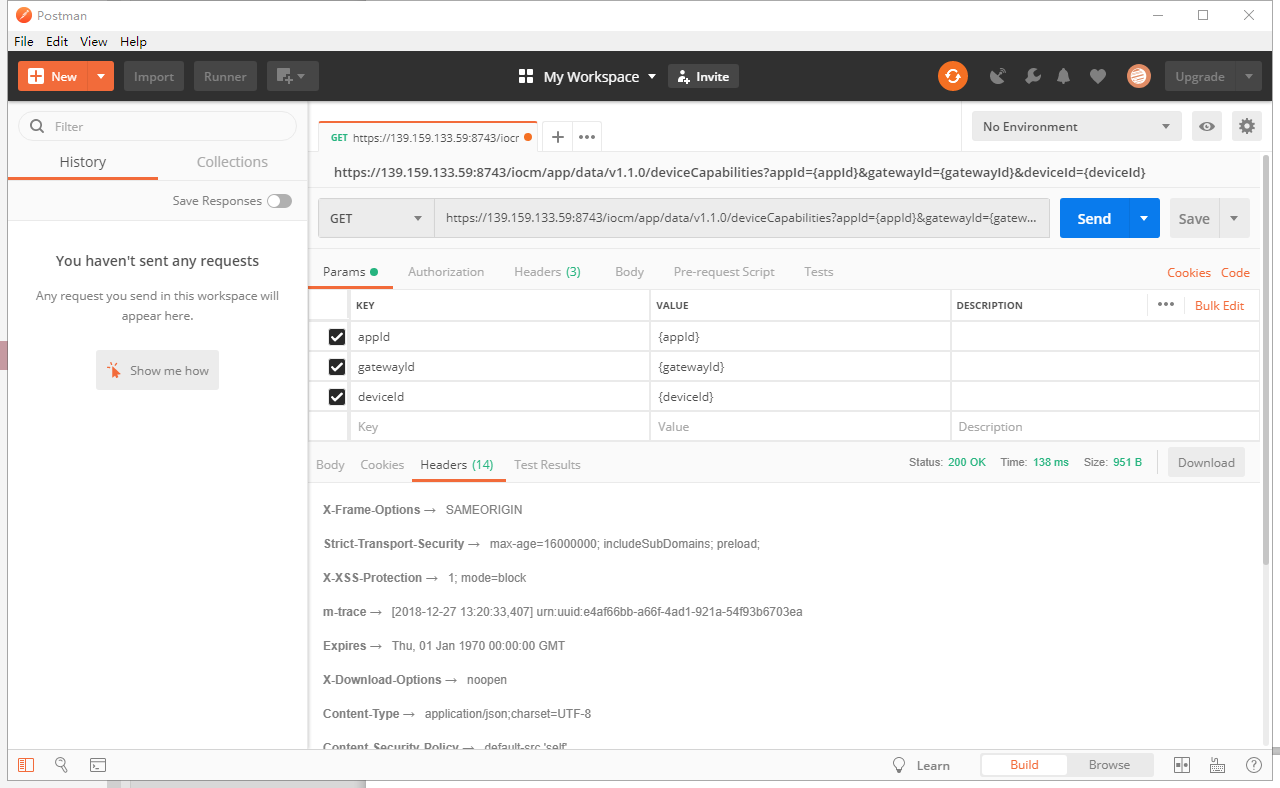
Task: Open the request Headers (3) tab
Action: (x=547, y=272)
